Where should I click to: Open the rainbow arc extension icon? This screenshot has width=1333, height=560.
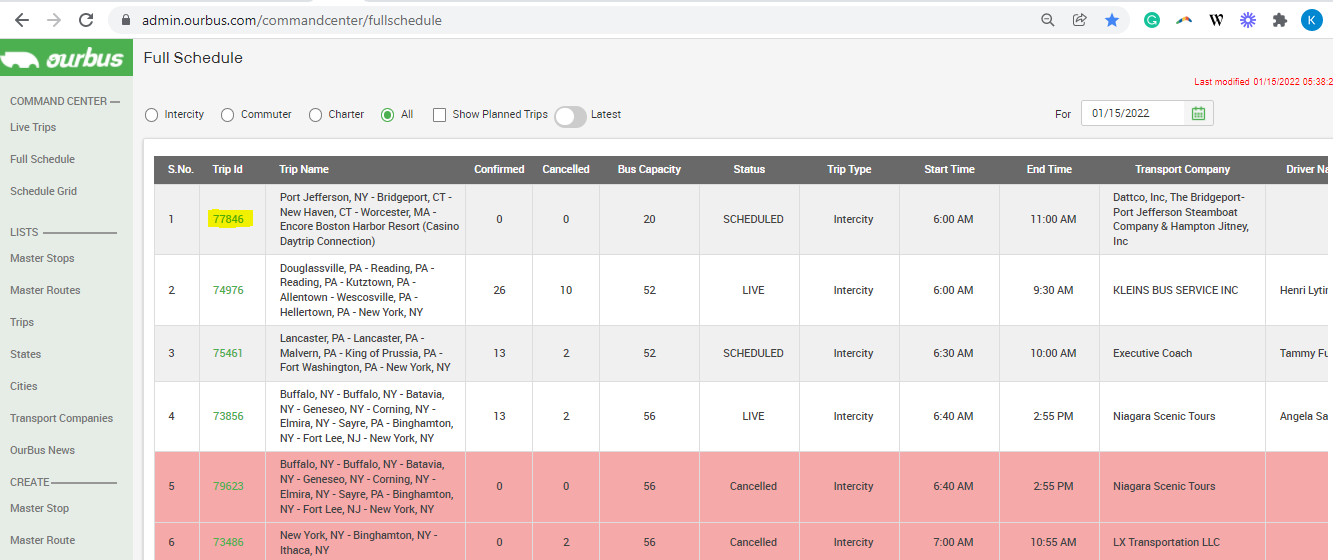click(1184, 20)
